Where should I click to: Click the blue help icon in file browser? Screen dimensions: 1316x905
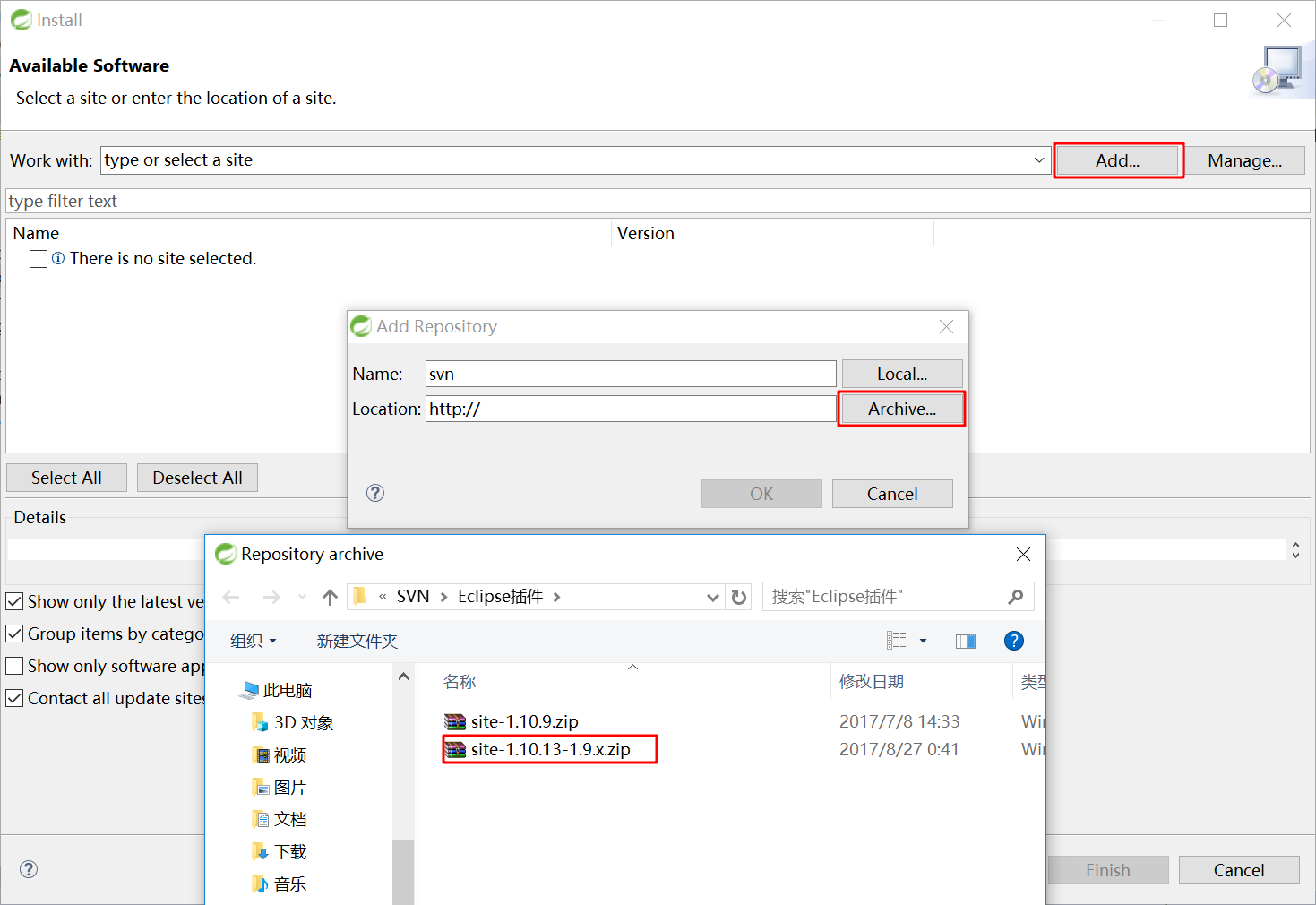[1014, 641]
